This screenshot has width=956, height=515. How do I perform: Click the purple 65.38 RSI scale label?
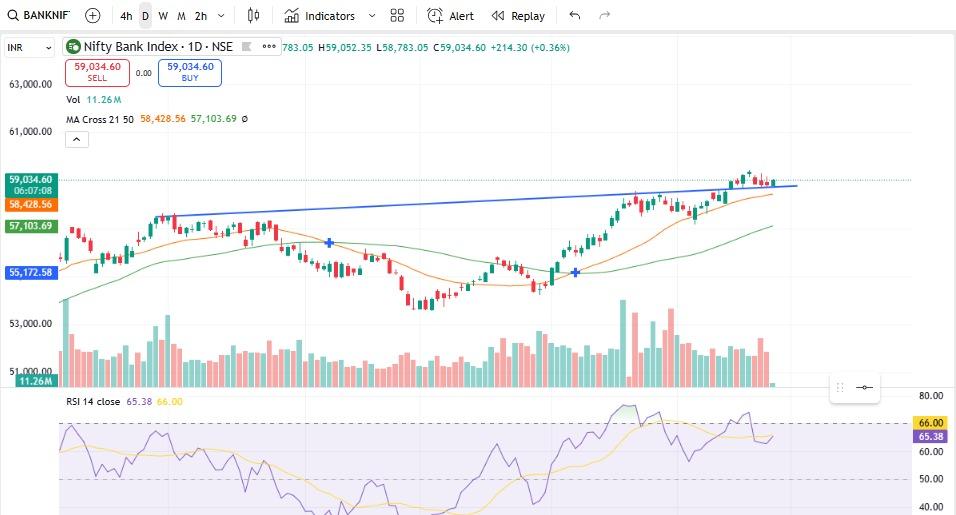click(x=930, y=436)
